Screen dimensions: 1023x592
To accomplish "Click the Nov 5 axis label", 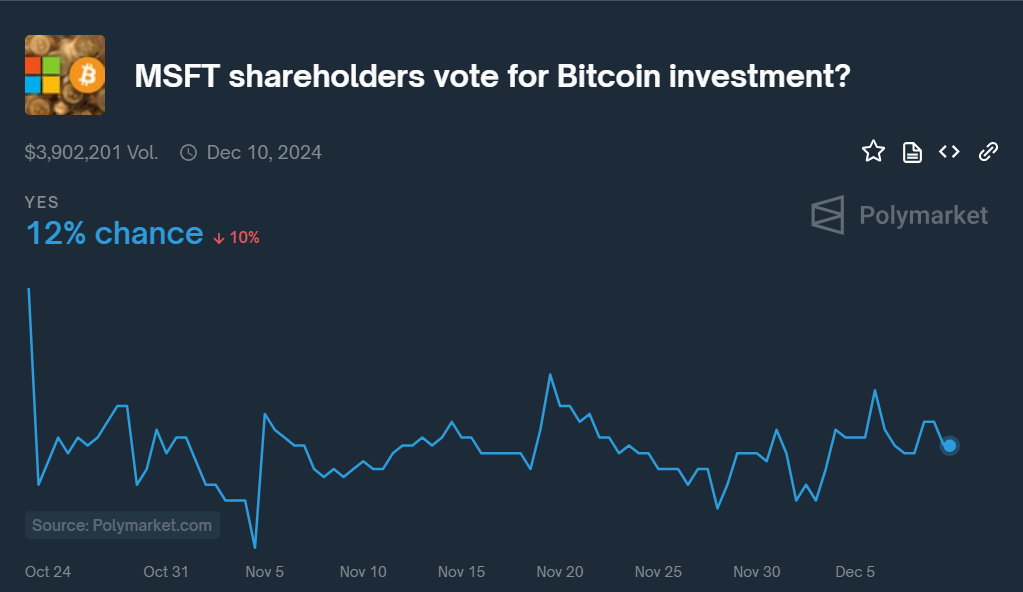I will (x=265, y=572).
